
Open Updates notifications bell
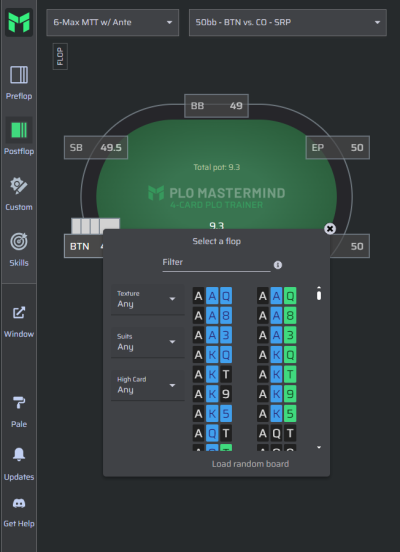point(19,464)
